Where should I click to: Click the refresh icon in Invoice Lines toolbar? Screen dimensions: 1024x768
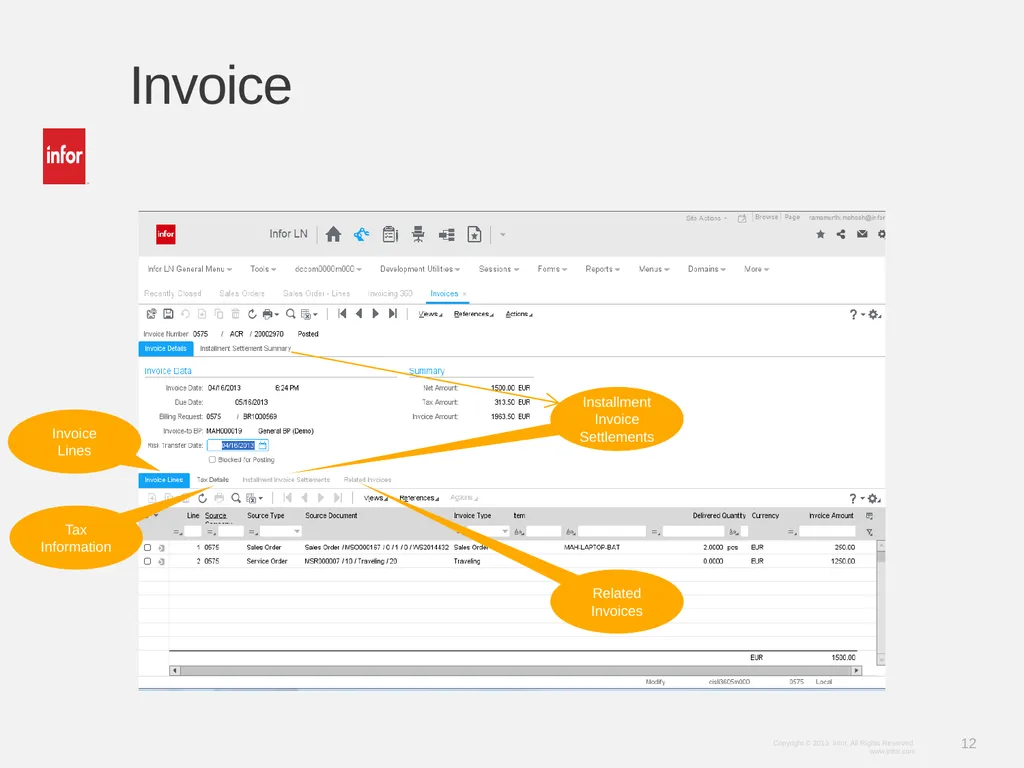(x=202, y=498)
